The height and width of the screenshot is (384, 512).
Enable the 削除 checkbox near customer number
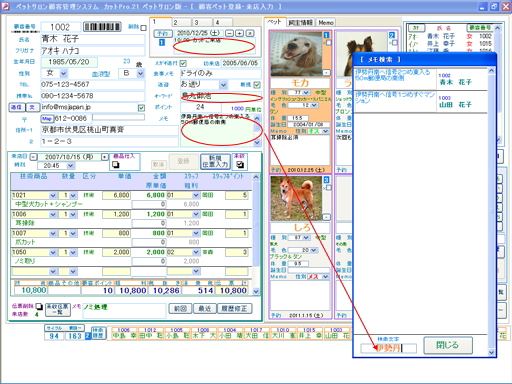coord(143,28)
